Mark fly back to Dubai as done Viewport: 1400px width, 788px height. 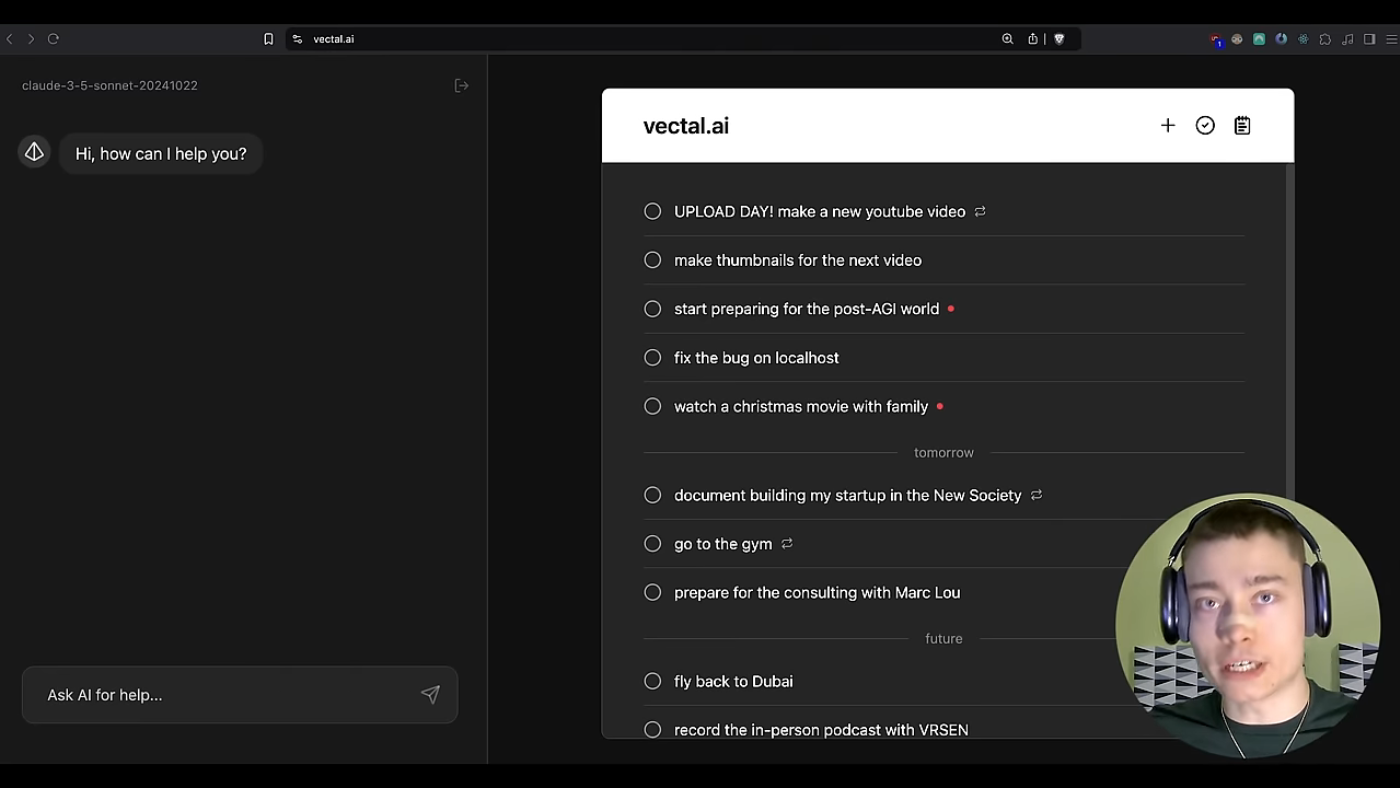tap(653, 681)
